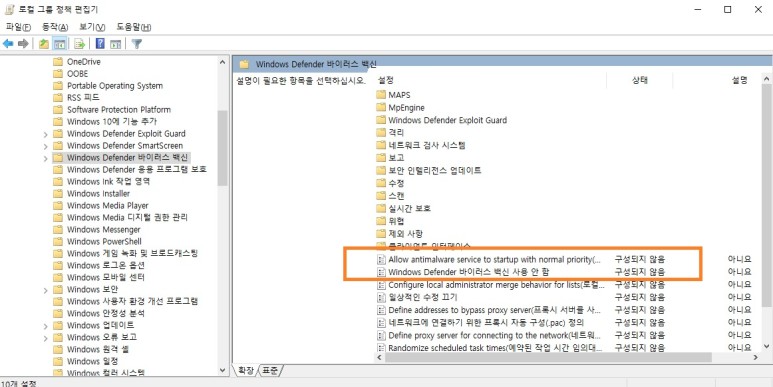The height and width of the screenshot is (387, 773).
Task: Select Allow antimalware service to startup policy
Action: 494,259
